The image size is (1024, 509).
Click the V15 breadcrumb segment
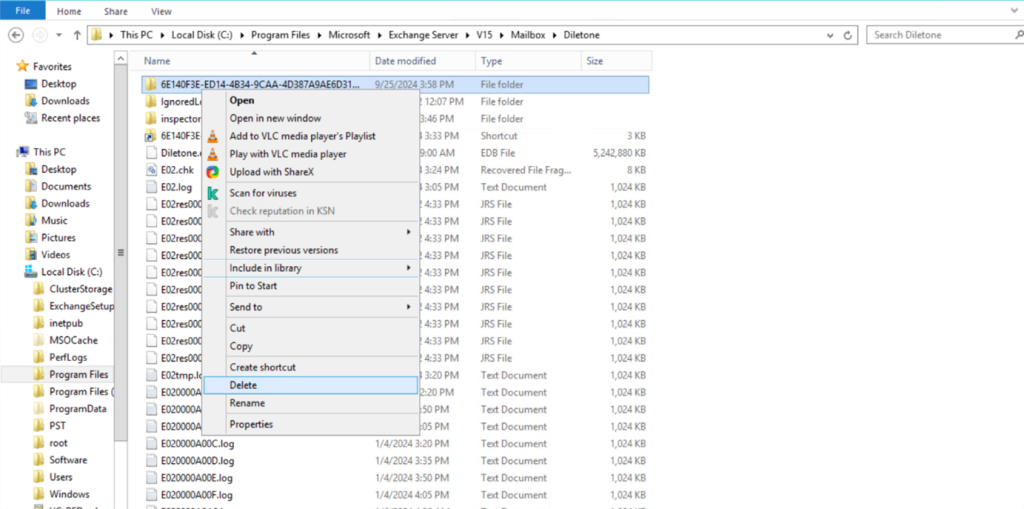pos(484,35)
